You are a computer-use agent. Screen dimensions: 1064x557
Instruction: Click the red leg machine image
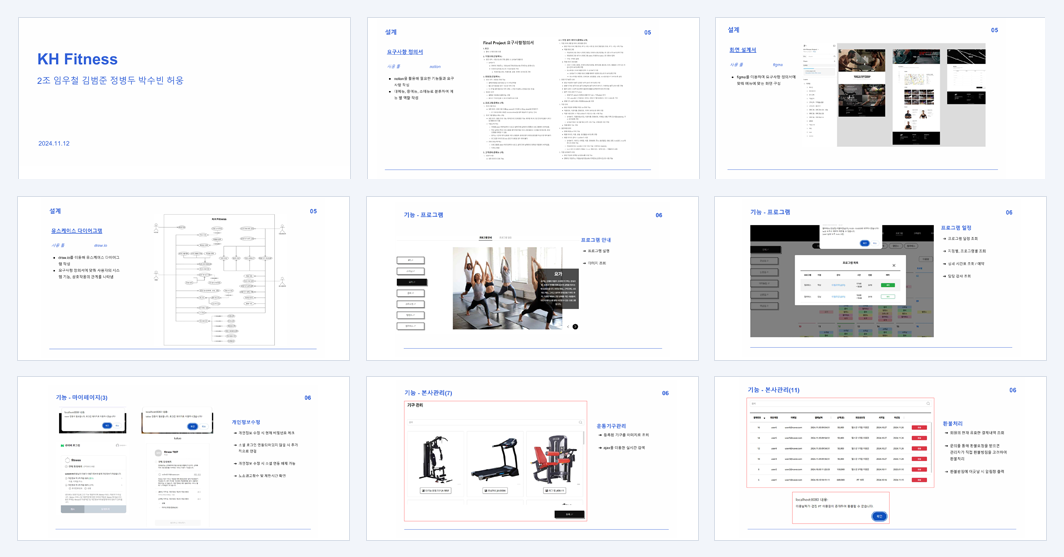click(x=554, y=459)
